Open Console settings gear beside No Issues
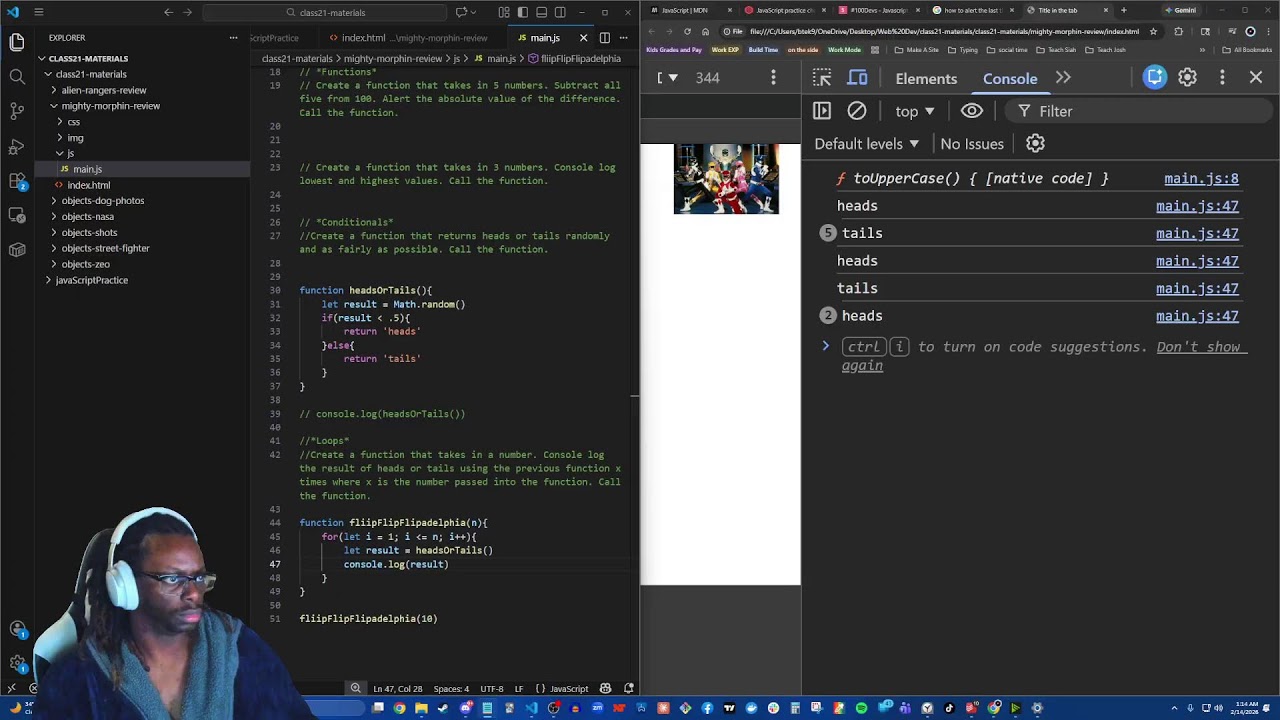The height and width of the screenshot is (720, 1280). point(1035,144)
